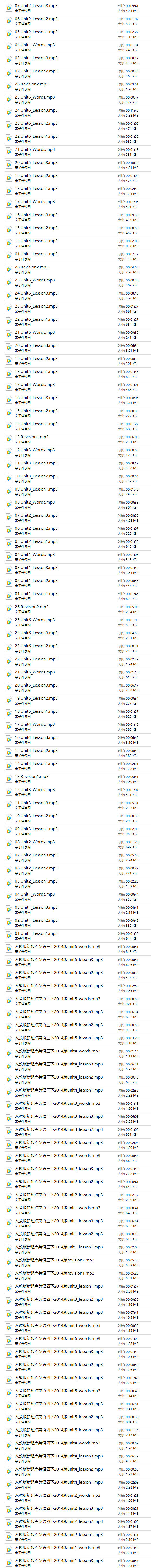Image resolution: width=151 pixels, height=1568 pixels.
Task: Open 26.Revision2.mp3 sized 2.34 MB
Action: pos(75,609)
